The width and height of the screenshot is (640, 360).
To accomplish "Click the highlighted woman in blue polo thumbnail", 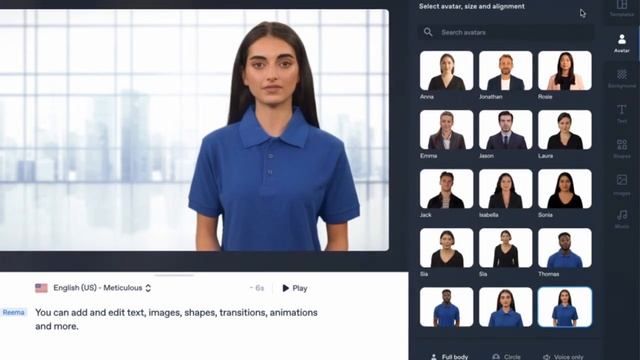I will [565, 307].
